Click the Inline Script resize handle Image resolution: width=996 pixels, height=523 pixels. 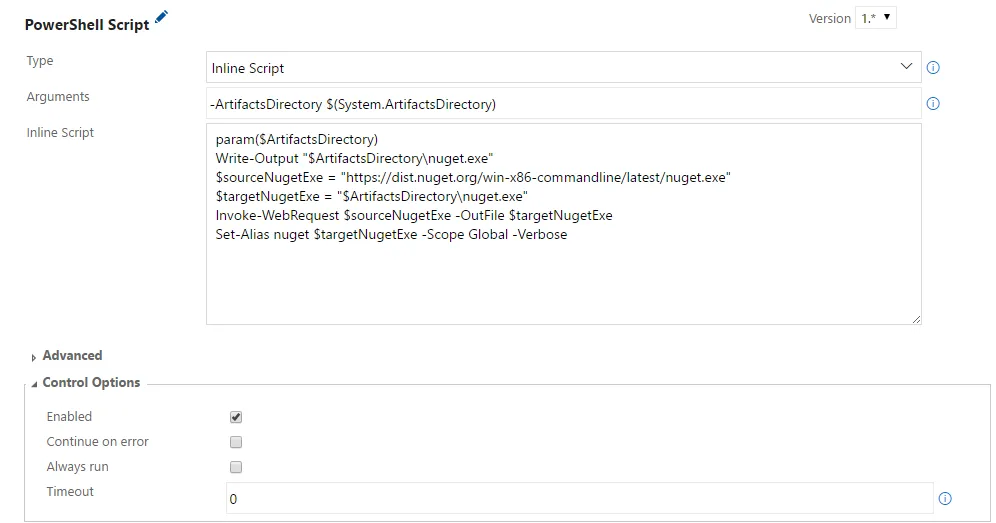[x=916, y=319]
